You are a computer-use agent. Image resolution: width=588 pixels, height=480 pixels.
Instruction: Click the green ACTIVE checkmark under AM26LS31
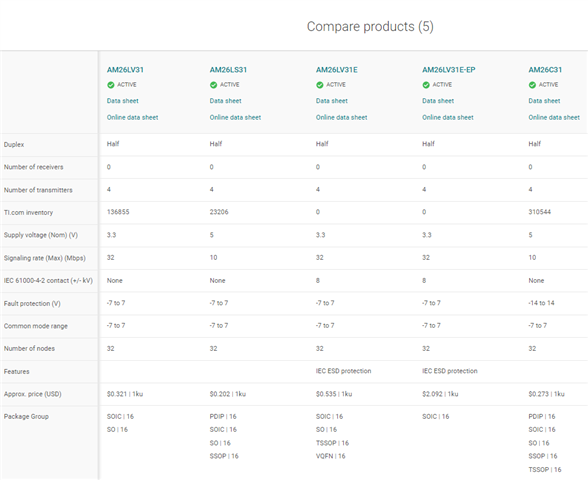click(213, 85)
